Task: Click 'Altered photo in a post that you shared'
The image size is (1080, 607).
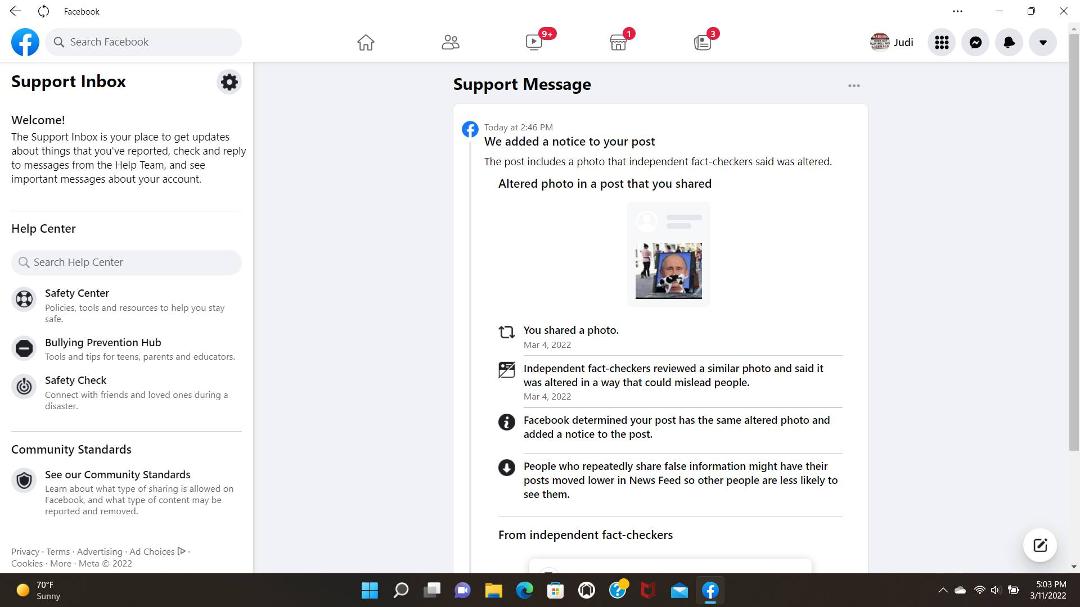Action: click(x=605, y=184)
